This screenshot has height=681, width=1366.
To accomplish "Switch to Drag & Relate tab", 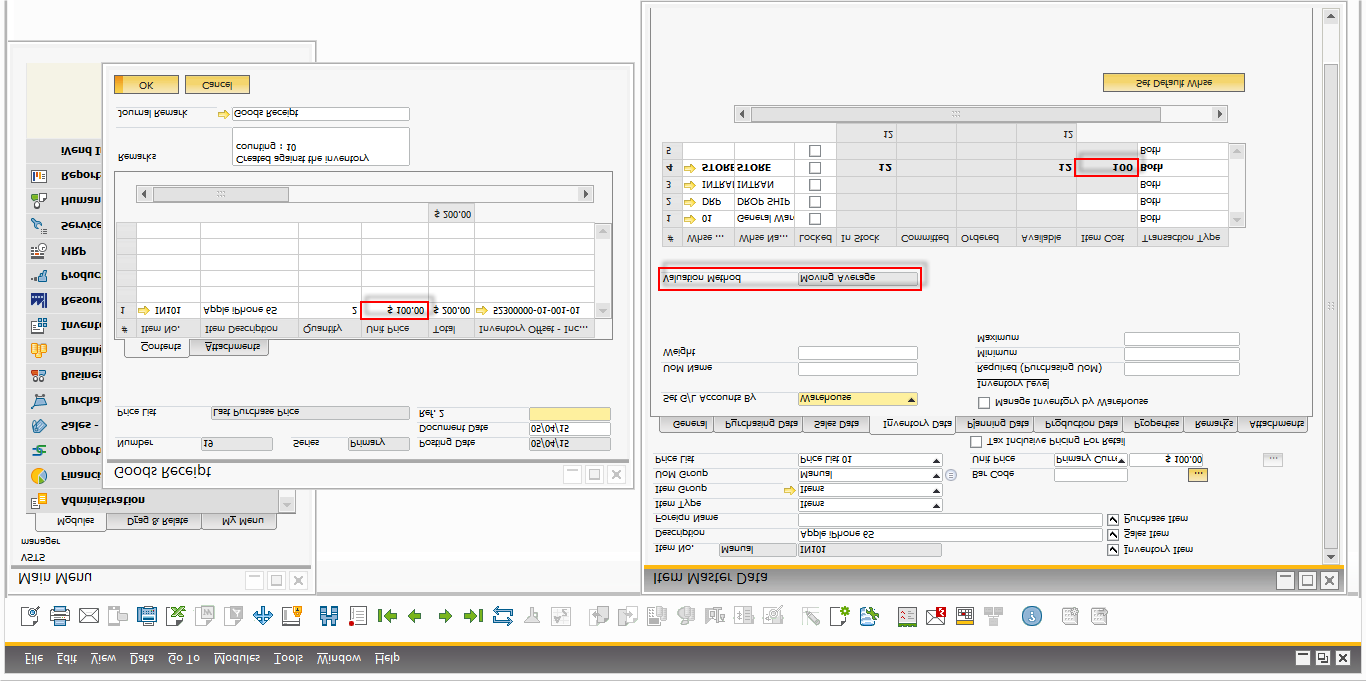I will pos(155,520).
